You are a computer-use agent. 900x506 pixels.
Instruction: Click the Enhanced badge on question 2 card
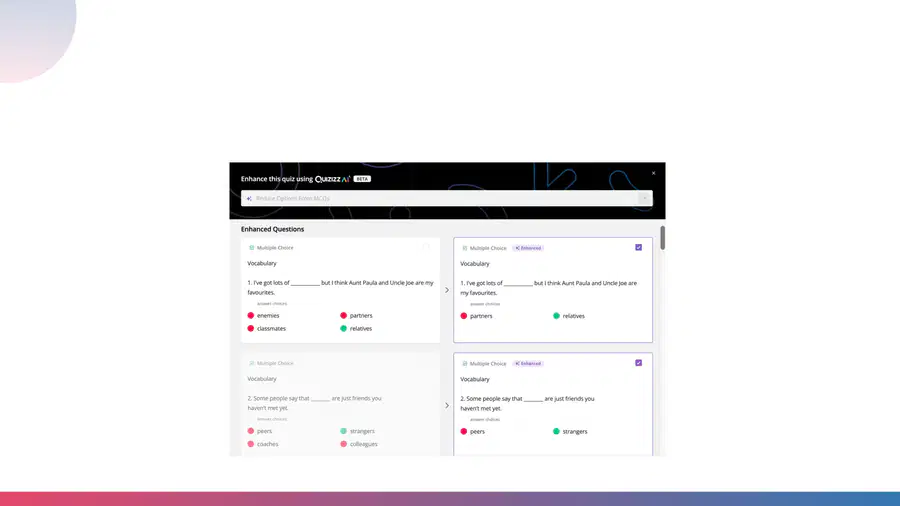(x=528, y=363)
